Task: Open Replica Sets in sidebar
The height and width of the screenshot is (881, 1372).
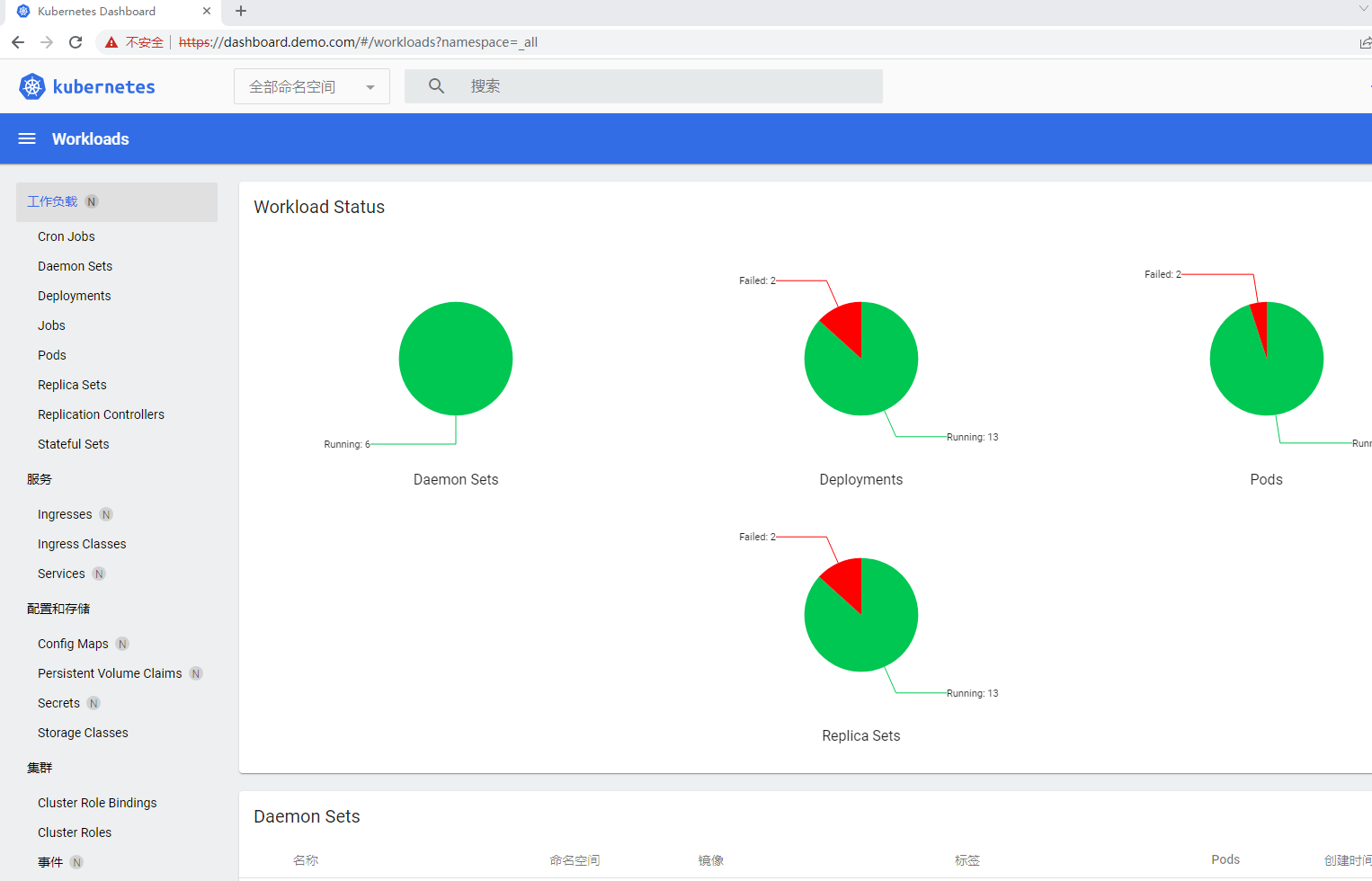Action: pos(72,385)
